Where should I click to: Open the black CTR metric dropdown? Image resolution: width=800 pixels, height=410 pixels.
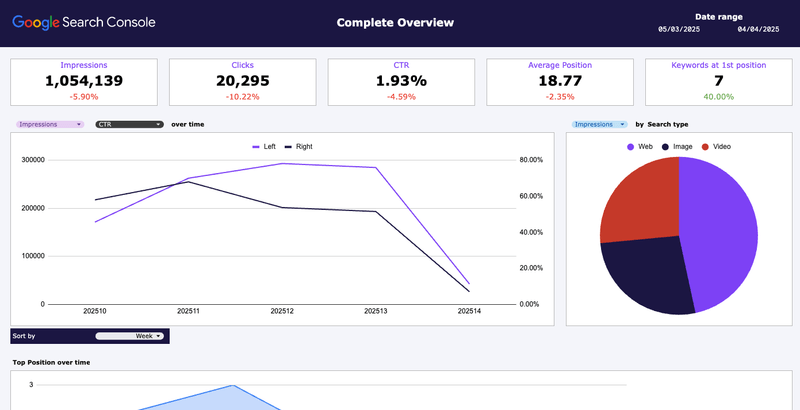(130, 124)
